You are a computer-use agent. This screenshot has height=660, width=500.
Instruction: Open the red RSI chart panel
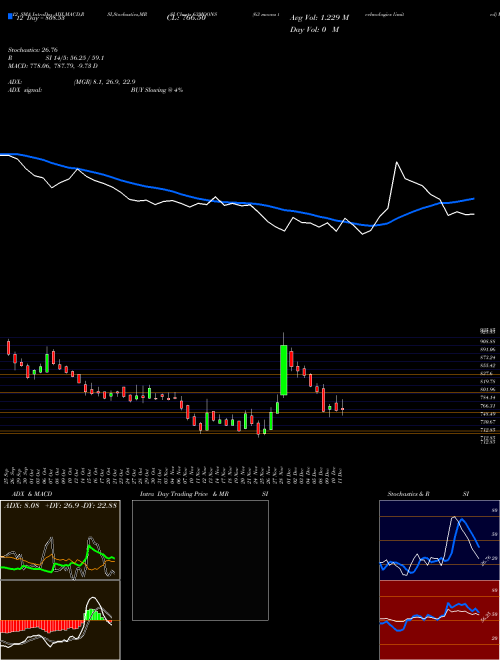[439, 620]
